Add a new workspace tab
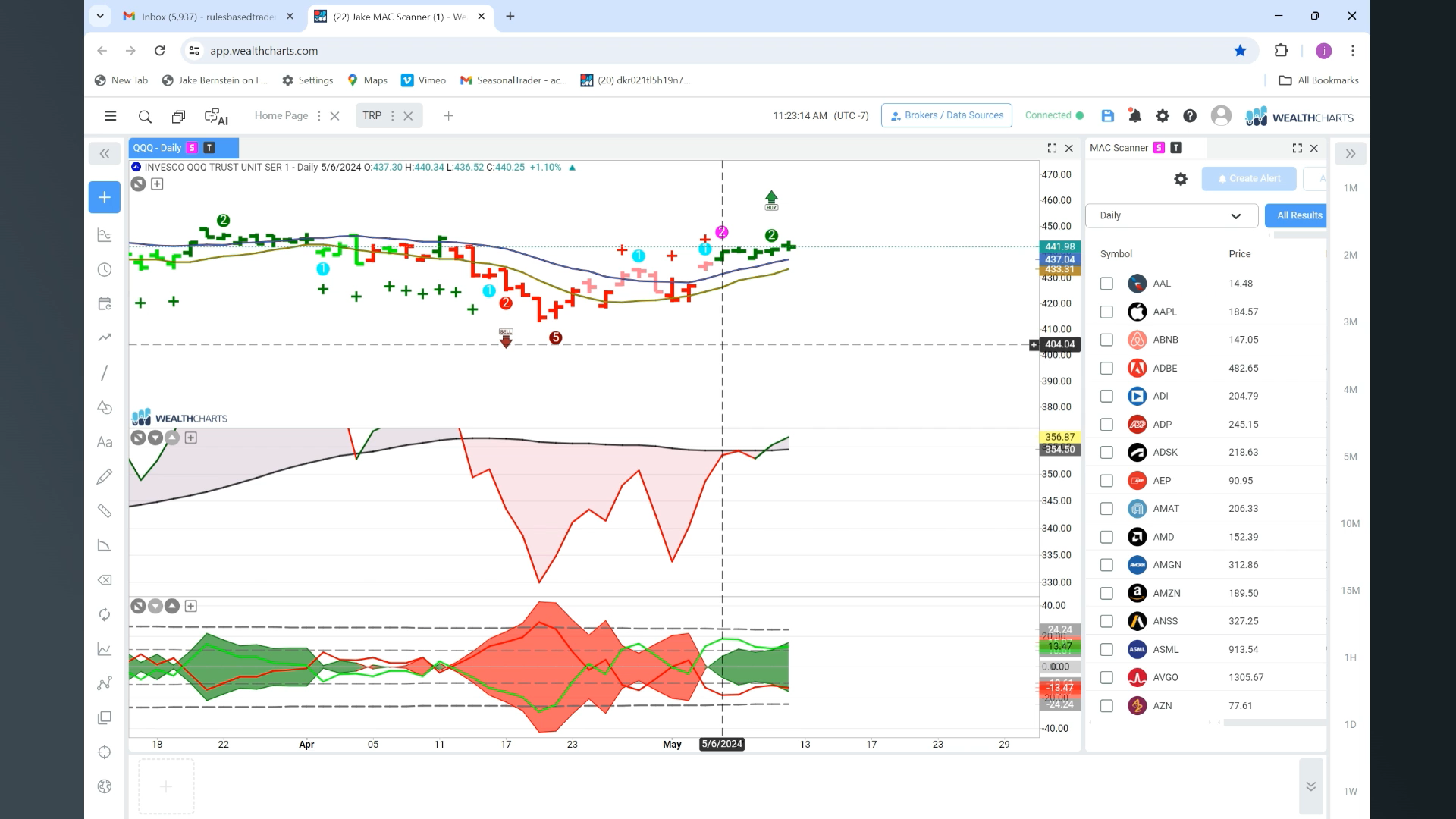 [448, 116]
